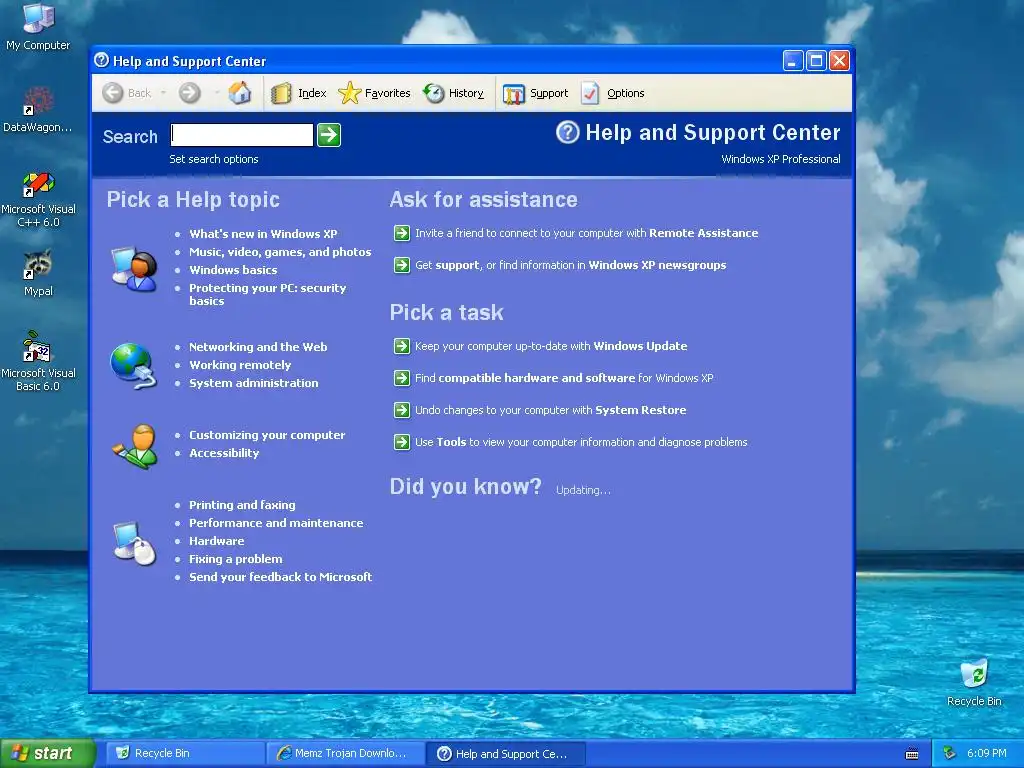Open System Restore task link

[551, 410]
